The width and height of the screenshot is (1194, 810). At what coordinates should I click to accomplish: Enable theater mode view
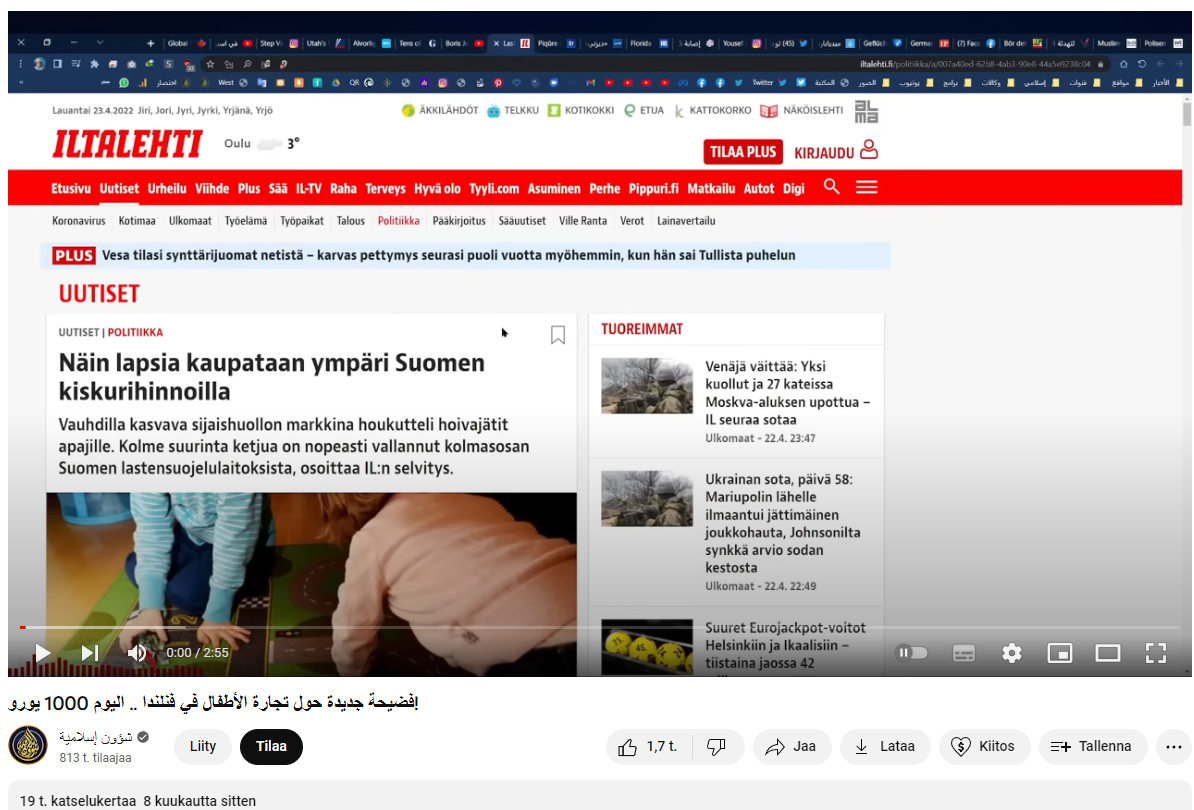tap(1107, 652)
